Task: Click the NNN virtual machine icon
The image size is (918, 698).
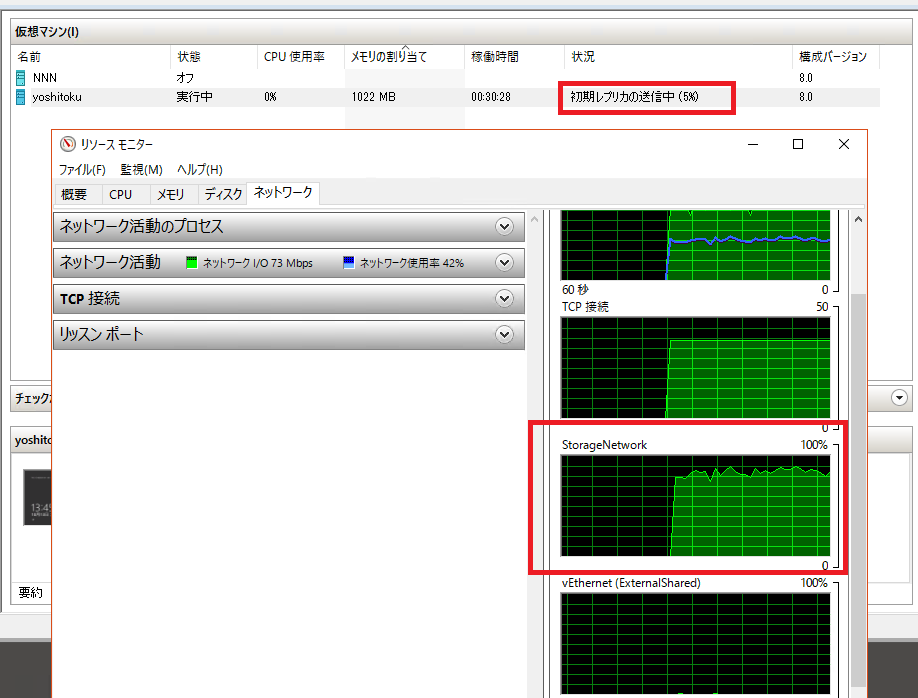Action: (x=20, y=78)
